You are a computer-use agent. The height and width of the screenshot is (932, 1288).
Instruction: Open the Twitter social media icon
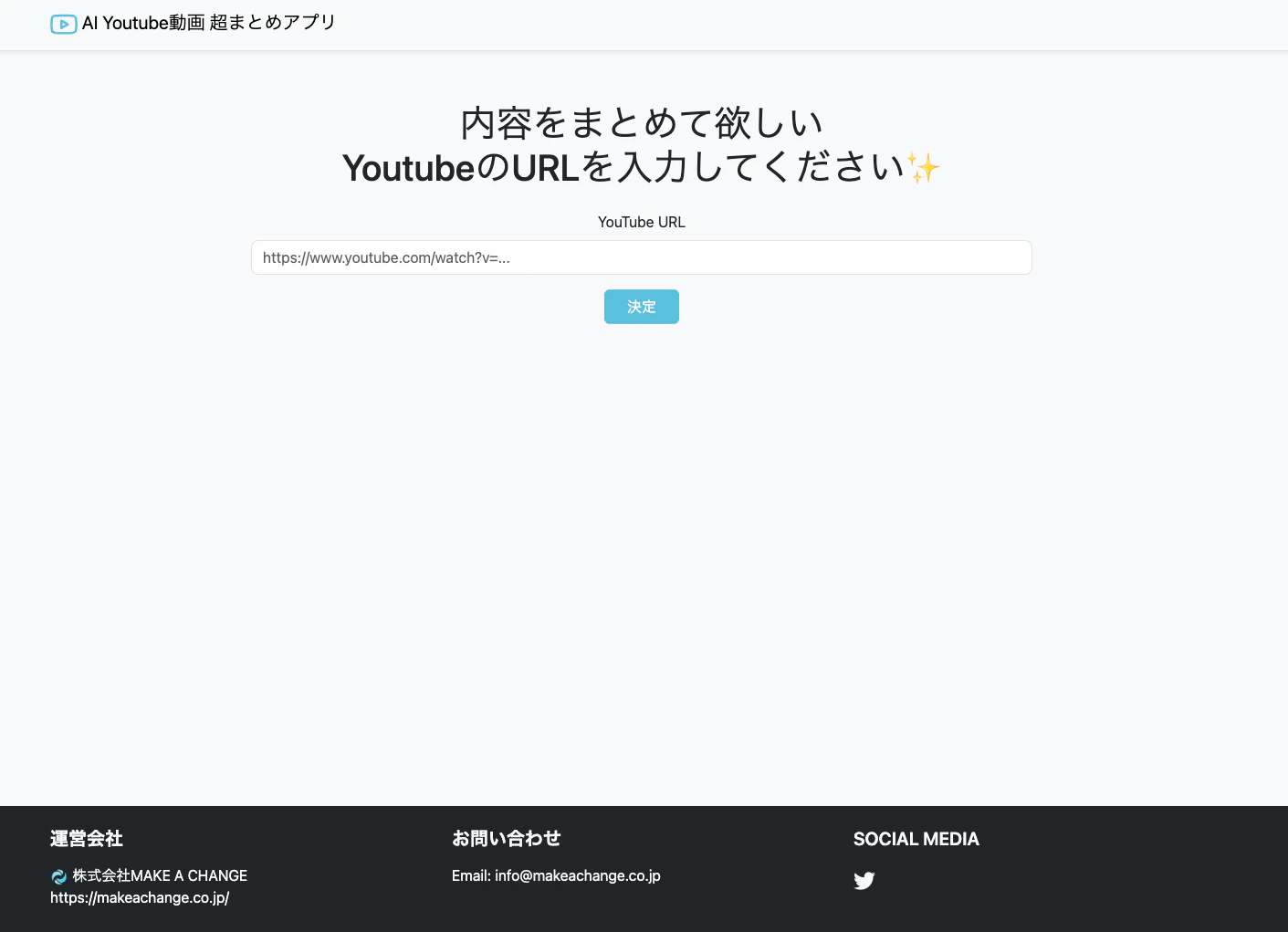[x=864, y=881]
